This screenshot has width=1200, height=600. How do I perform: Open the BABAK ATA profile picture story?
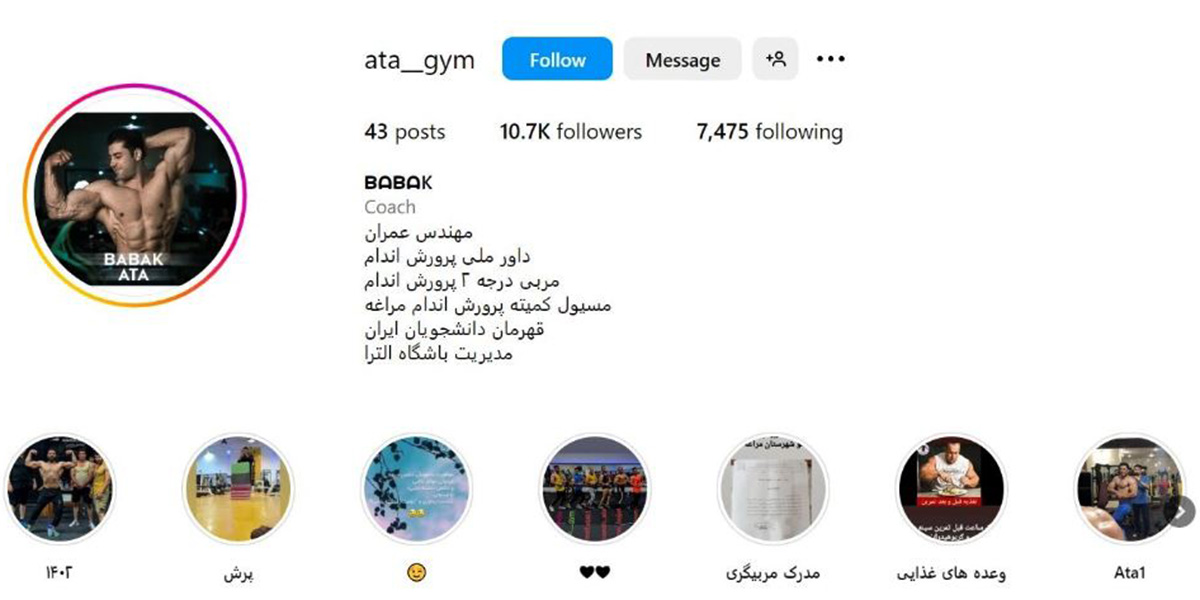click(134, 194)
